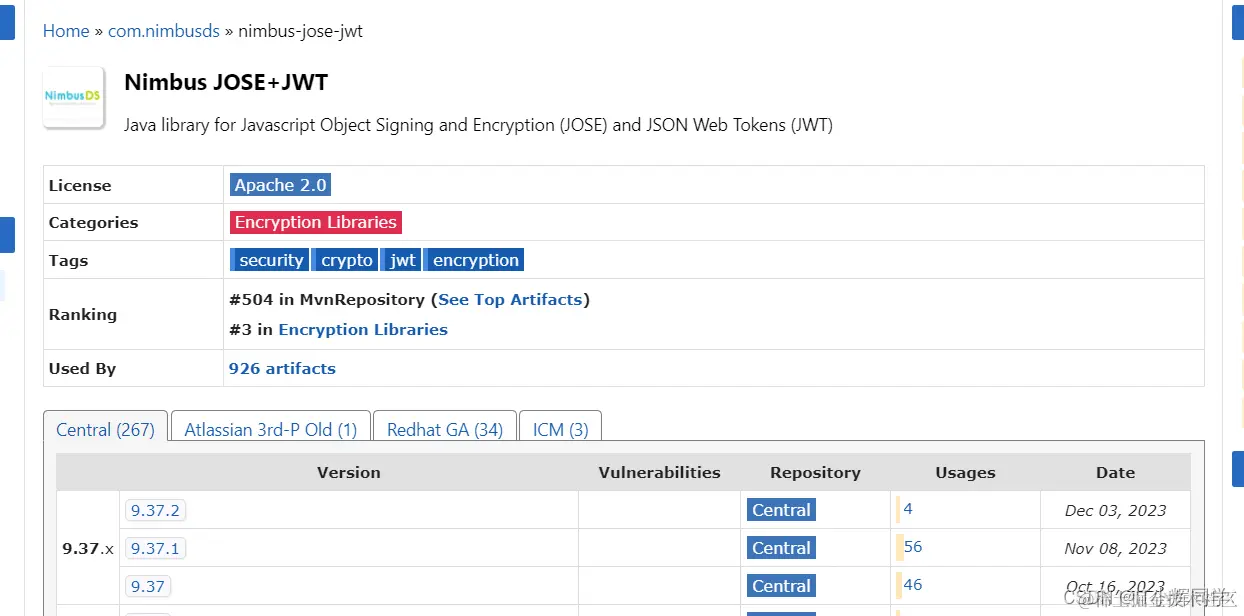Viewport: 1244px width, 616px height.
Task: Select the security tag
Action: 270,259
